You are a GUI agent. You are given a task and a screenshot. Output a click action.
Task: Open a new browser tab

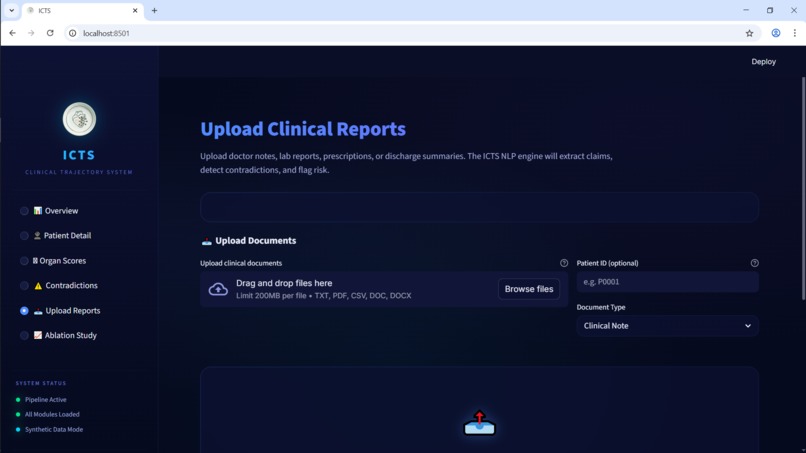click(154, 10)
